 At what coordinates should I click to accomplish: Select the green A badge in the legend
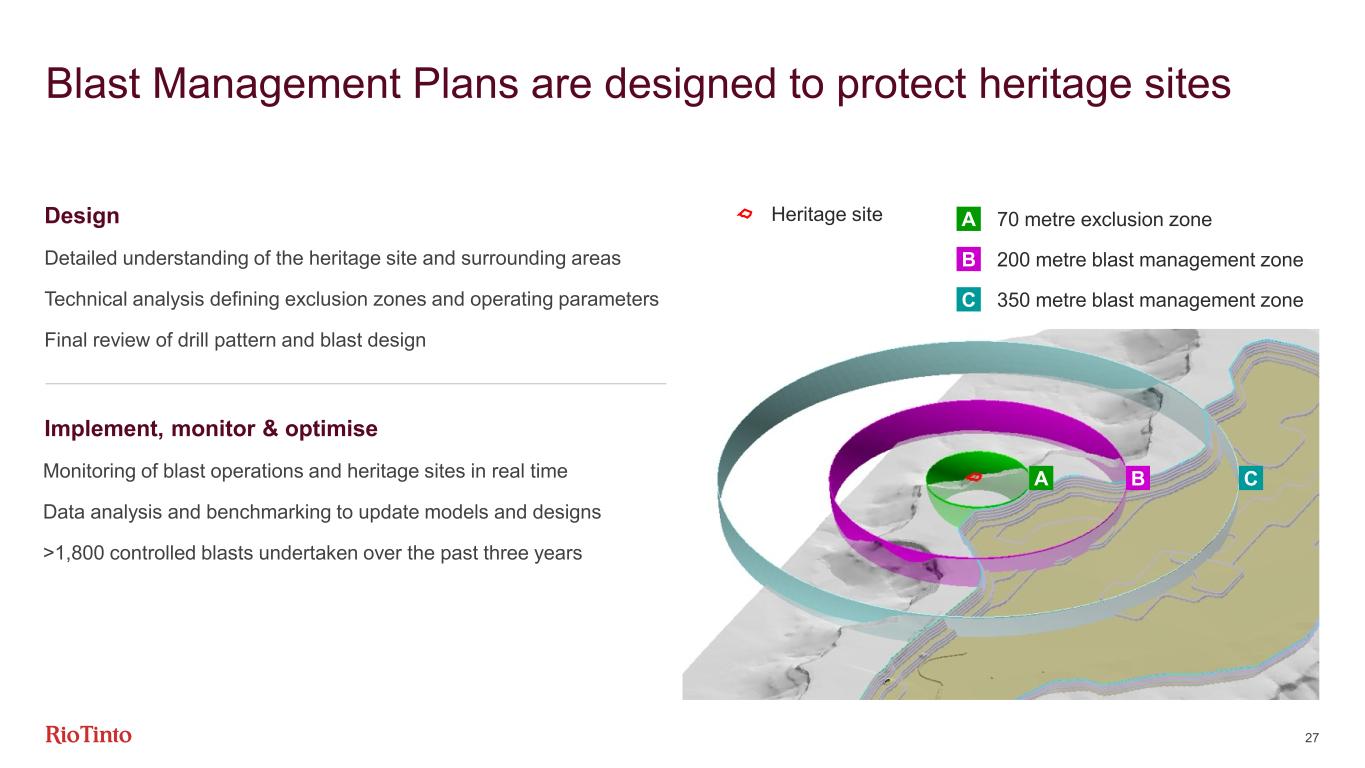(x=968, y=219)
